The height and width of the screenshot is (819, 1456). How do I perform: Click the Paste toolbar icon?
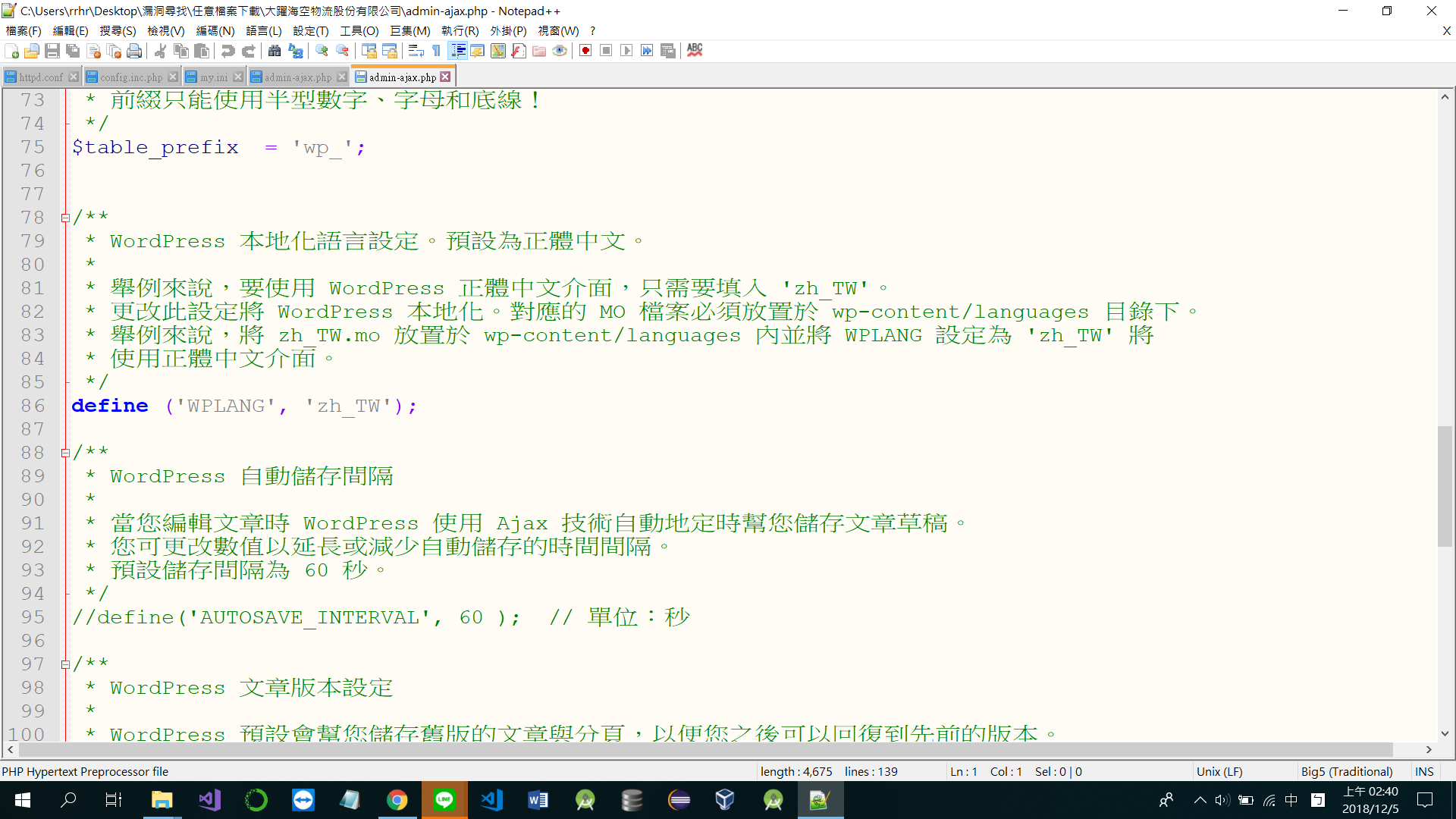point(202,51)
